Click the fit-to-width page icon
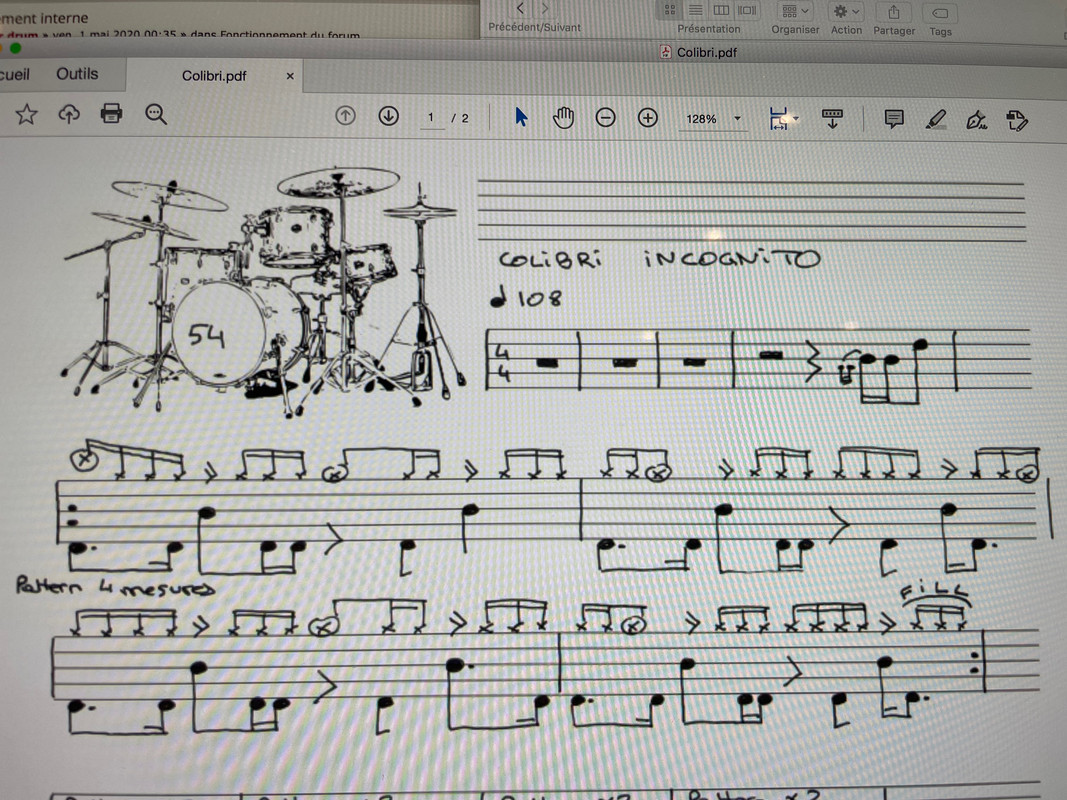The image size is (1067, 800). pos(778,118)
